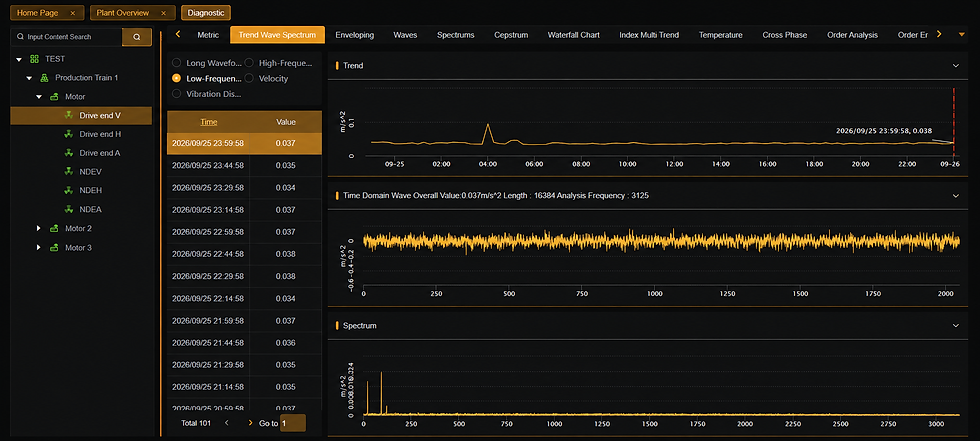The height and width of the screenshot is (441, 980).
Task: Switch to the Home Page tab
Action: point(38,12)
